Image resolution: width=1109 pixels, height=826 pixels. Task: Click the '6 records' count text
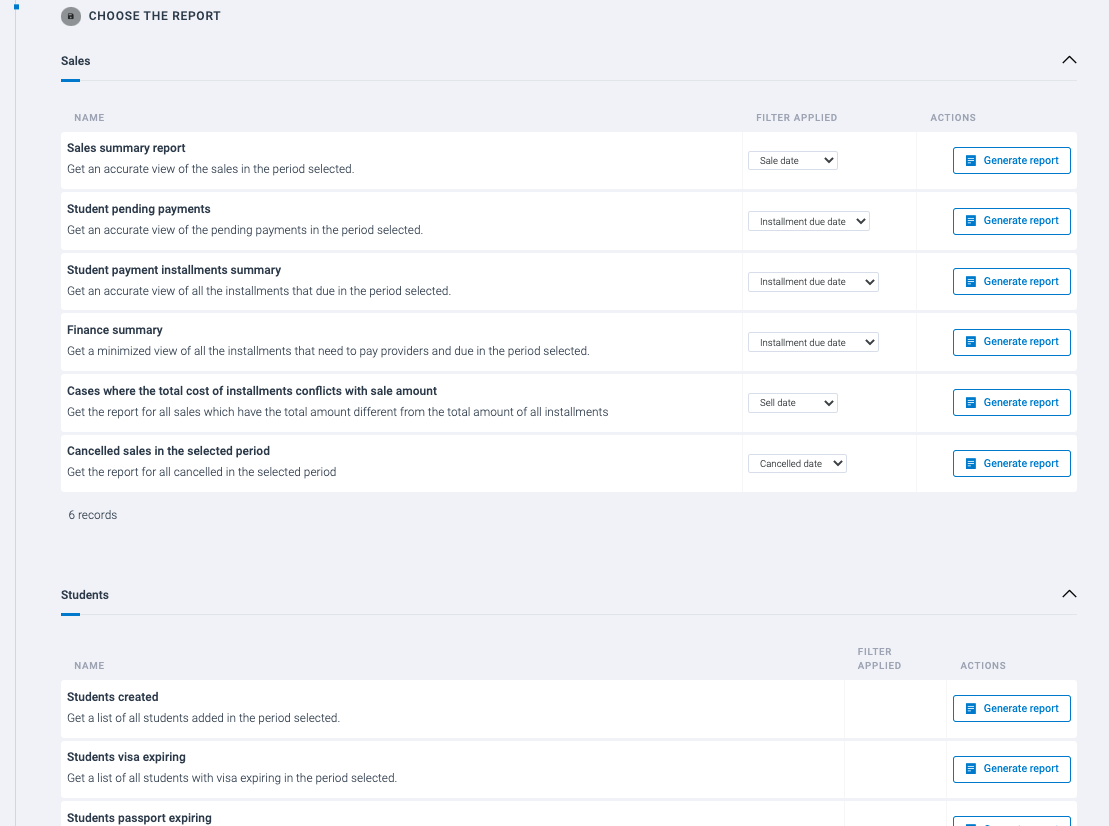point(93,515)
